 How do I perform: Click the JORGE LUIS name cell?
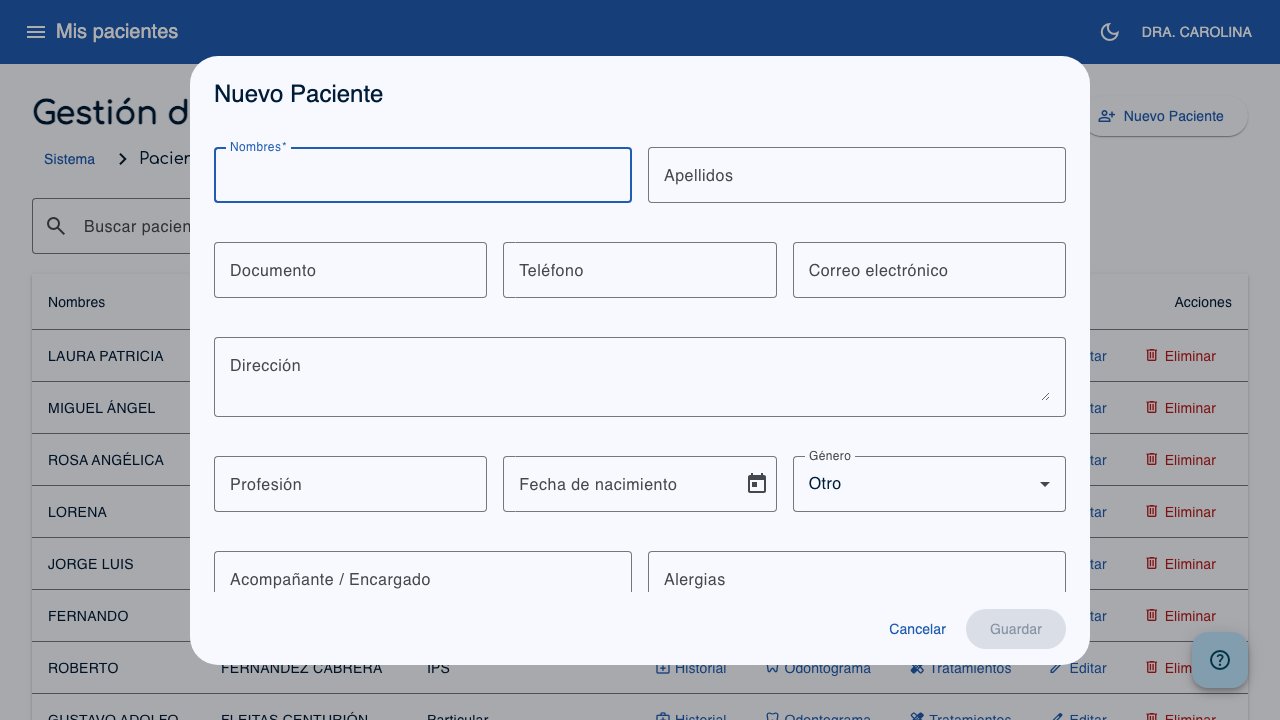tap(91, 564)
